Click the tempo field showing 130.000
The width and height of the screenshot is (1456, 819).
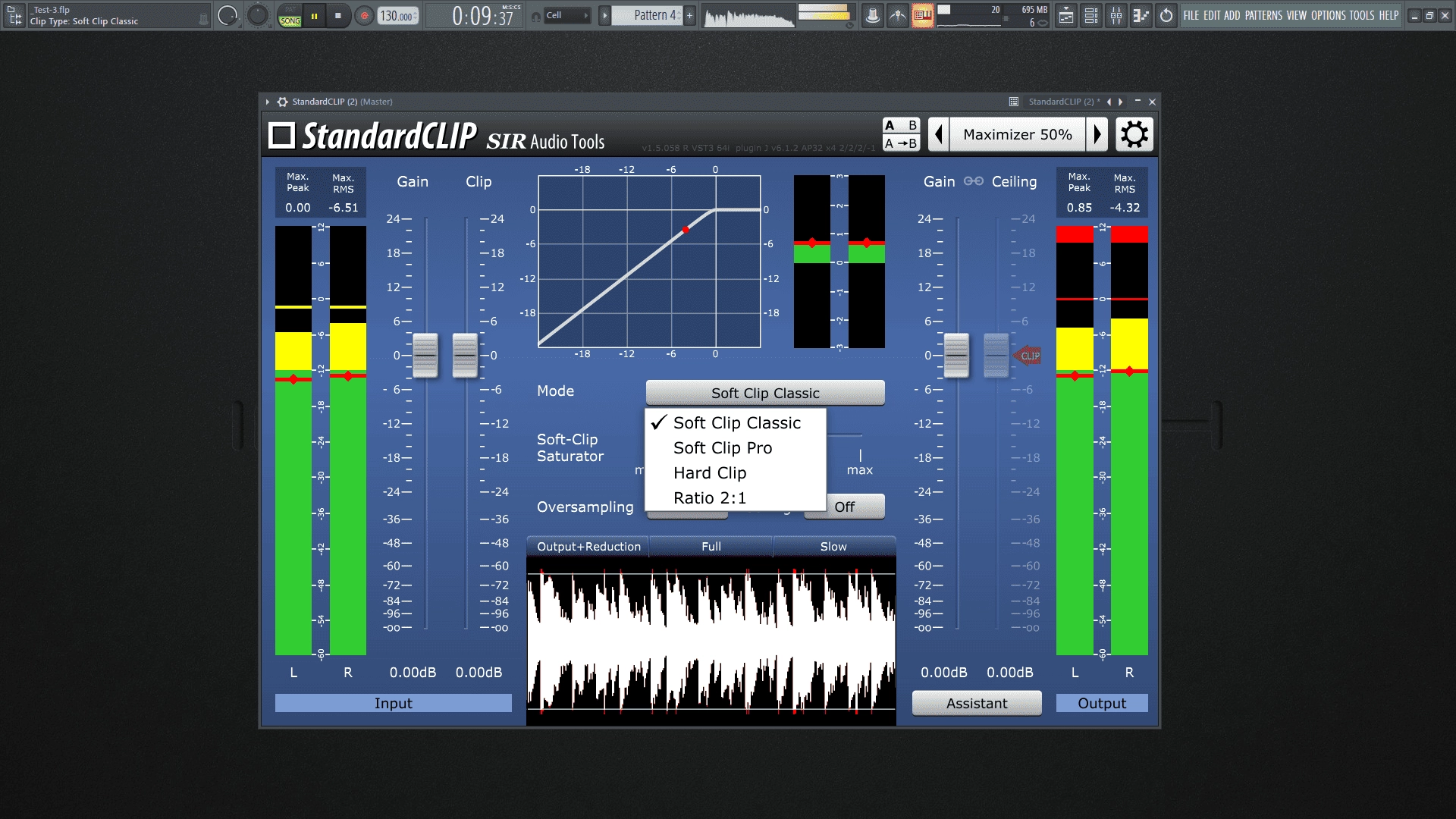click(x=397, y=16)
